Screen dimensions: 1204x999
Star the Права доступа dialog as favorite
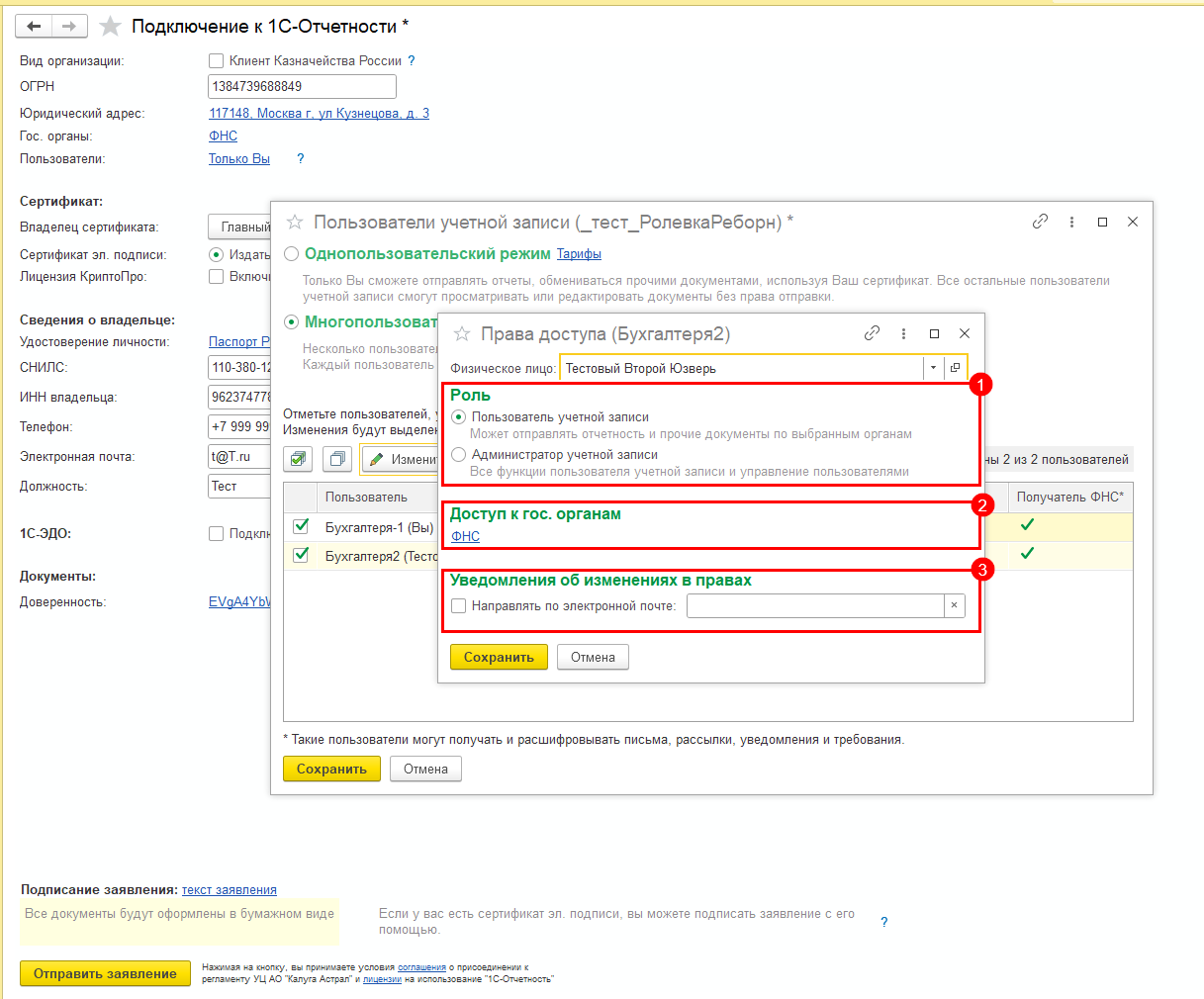coord(462,334)
